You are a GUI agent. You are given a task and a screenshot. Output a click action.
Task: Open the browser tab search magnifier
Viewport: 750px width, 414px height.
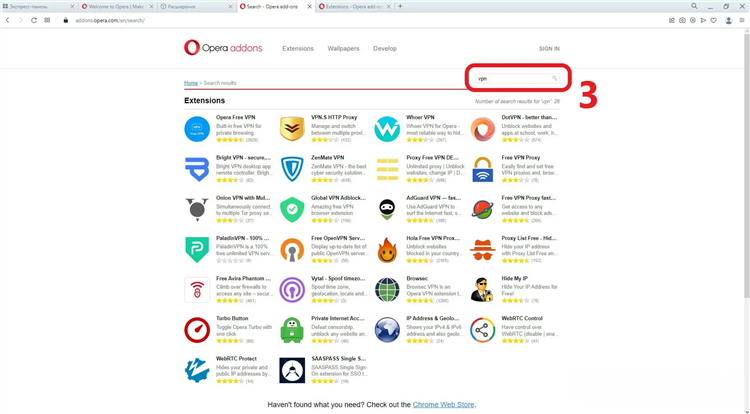coord(694,6)
